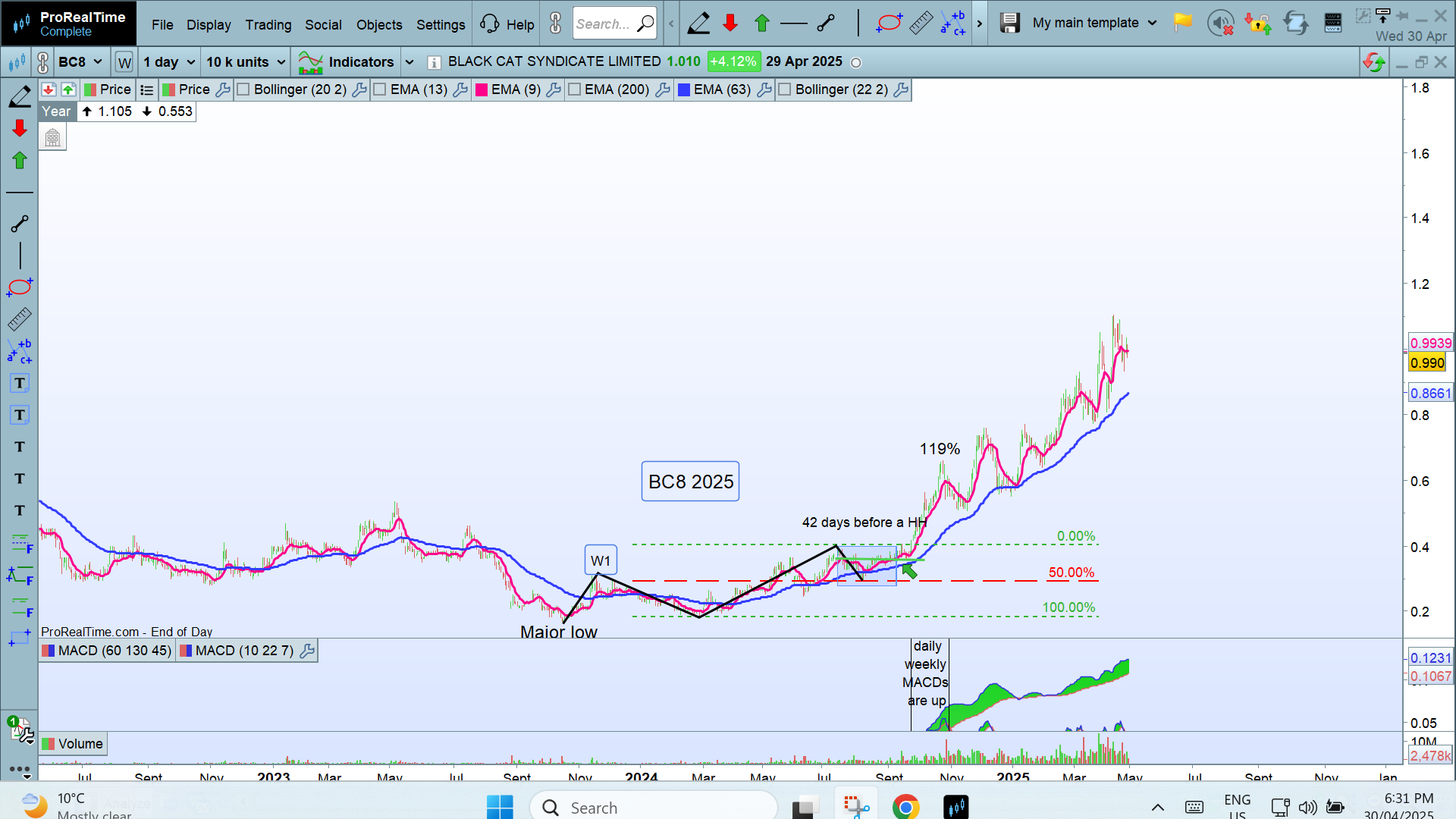
Task: Open the Settings menu
Action: pyautogui.click(x=441, y=24)
